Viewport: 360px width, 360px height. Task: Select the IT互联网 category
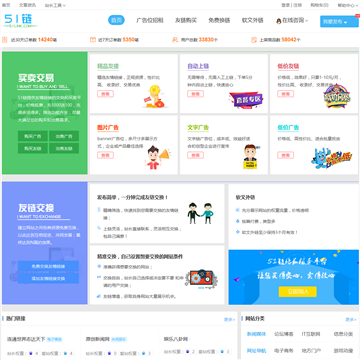311,334
